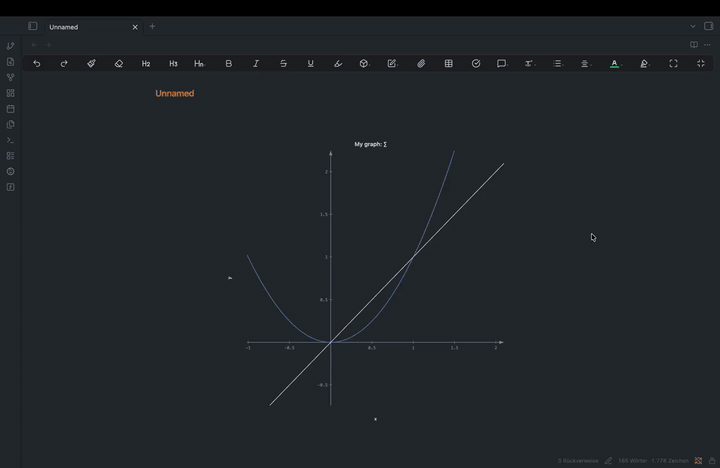Open a new tab with plus
Viewport: 720px width, 468px height.
(152, 27)
